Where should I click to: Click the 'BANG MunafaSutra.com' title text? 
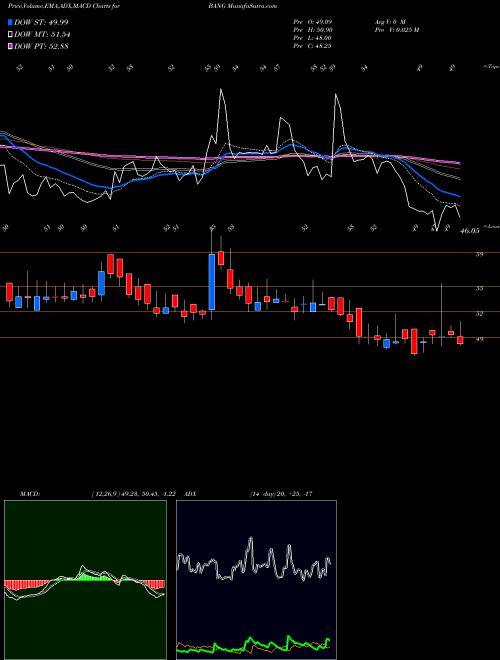click(242, 6)
